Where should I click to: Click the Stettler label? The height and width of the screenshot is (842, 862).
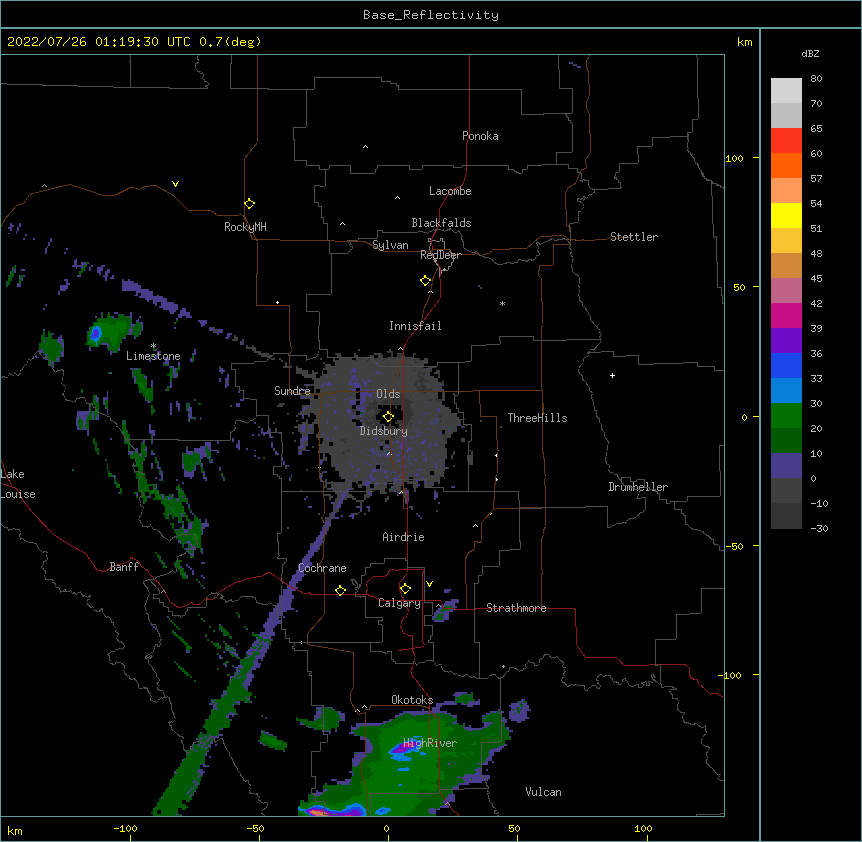click(633, 237)
